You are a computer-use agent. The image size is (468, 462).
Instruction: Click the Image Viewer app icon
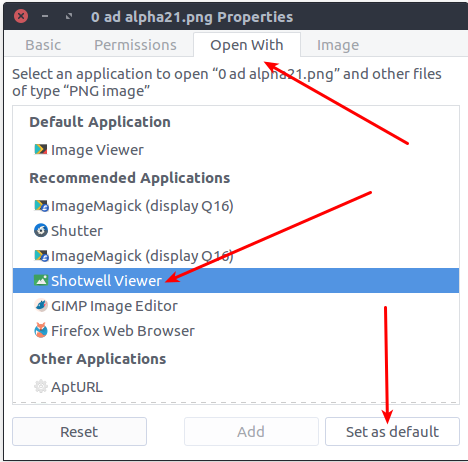point(41,149)
